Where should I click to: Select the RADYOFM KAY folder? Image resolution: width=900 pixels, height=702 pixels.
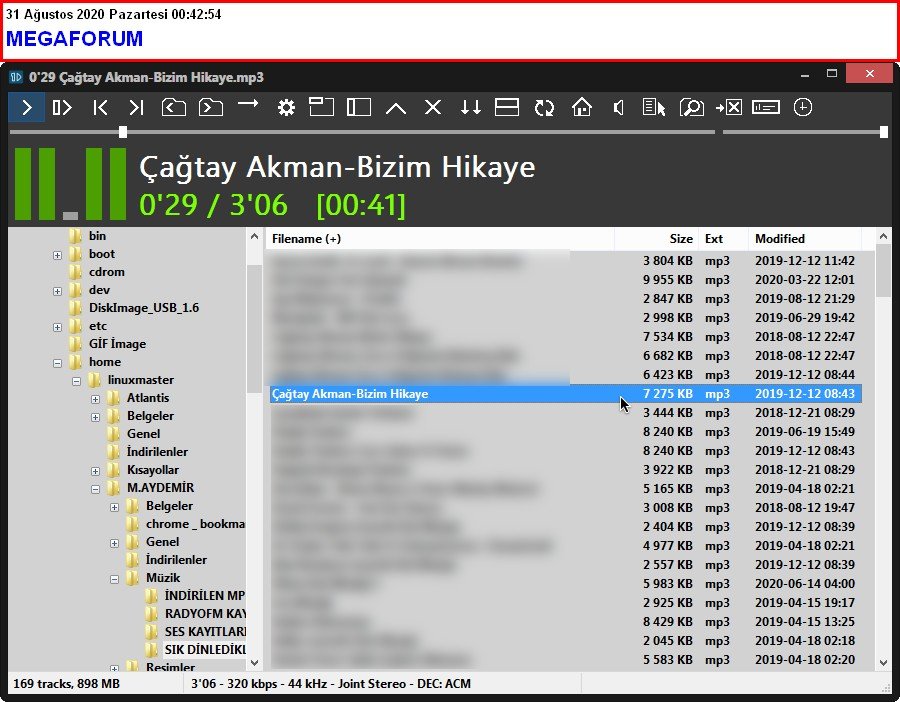coord(205,614)
